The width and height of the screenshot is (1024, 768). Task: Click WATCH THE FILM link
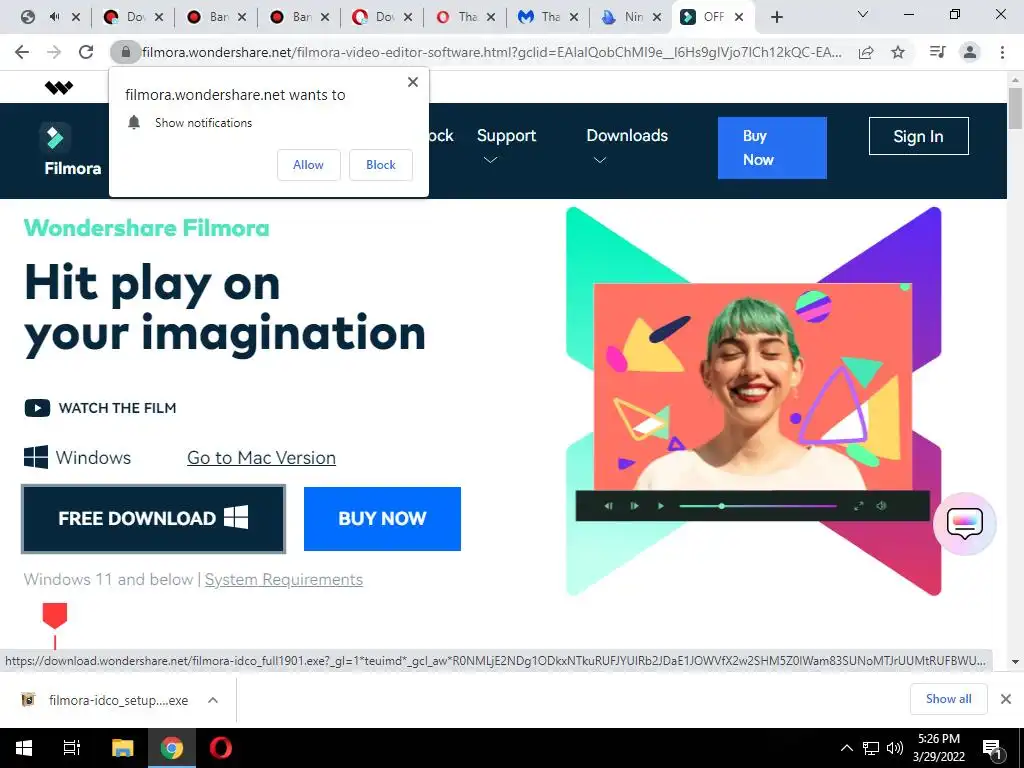click(x=118, y=408)
